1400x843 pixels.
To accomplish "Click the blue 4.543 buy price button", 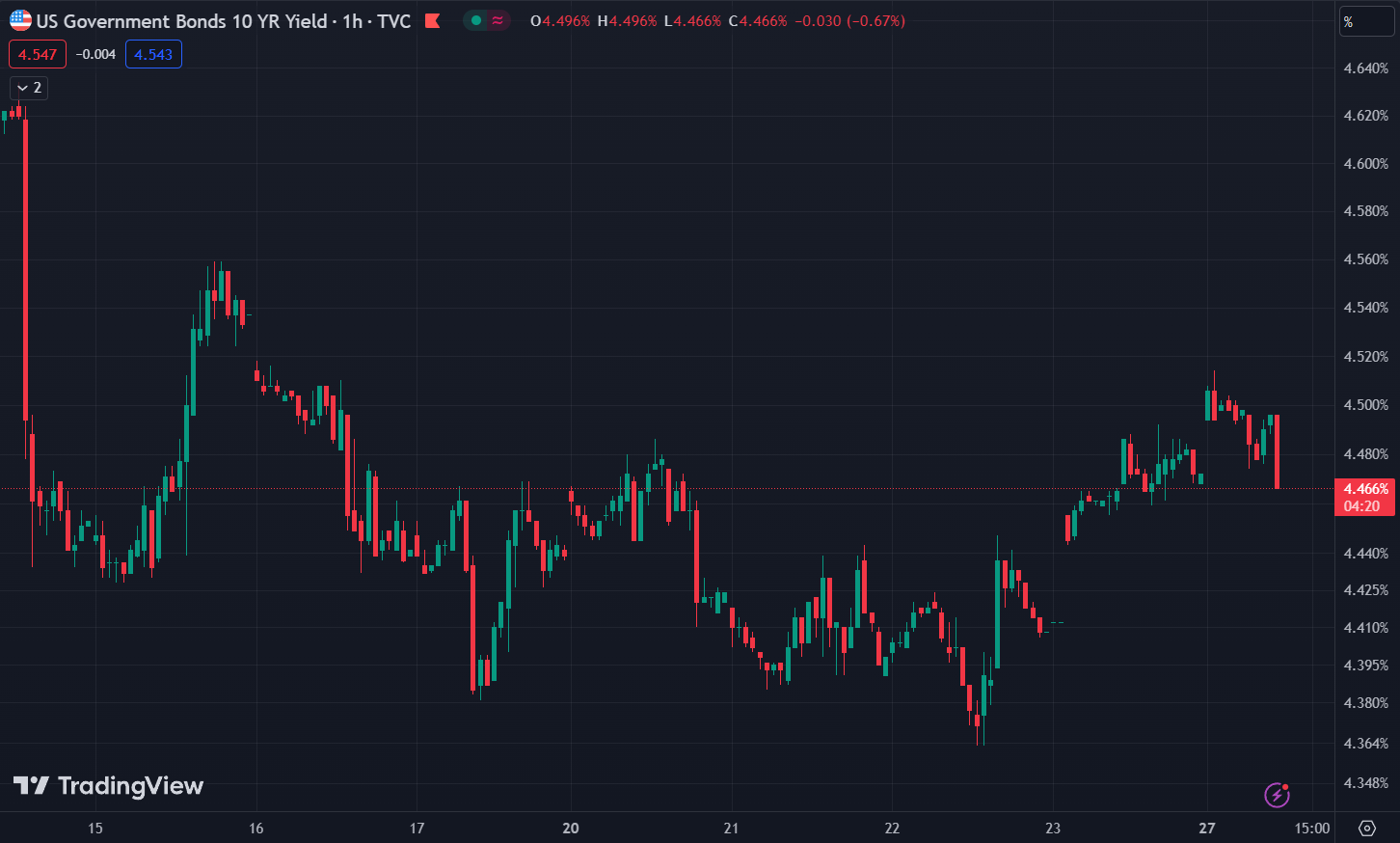I will coord(153,54).
